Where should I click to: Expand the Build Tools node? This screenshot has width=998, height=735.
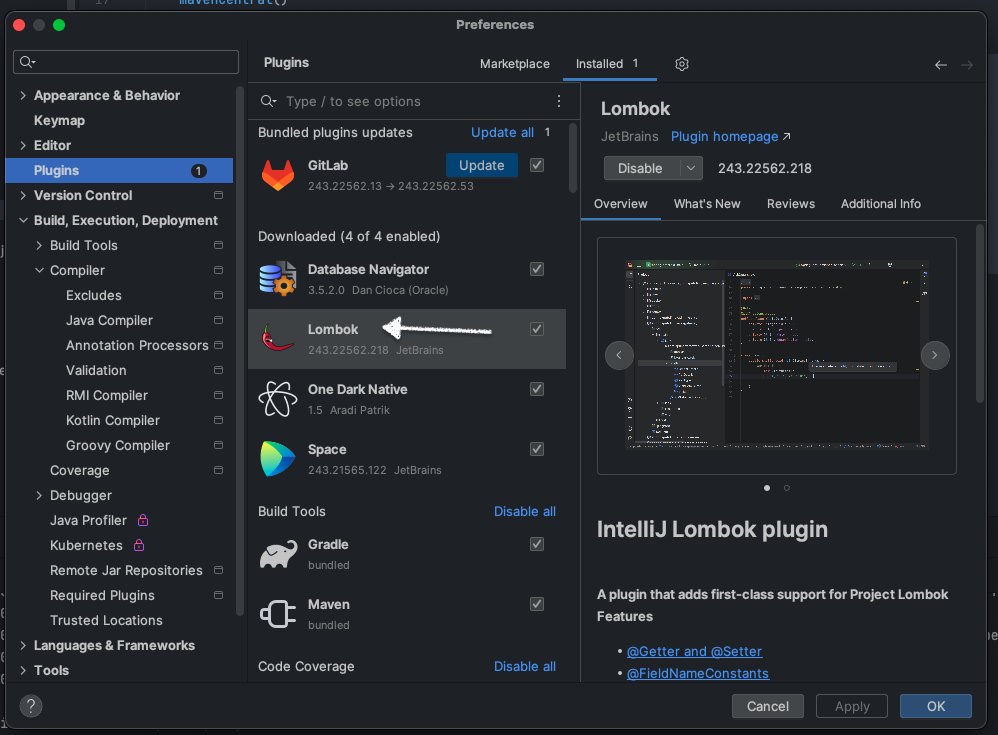pyautogui.click(x=39, y=245)
